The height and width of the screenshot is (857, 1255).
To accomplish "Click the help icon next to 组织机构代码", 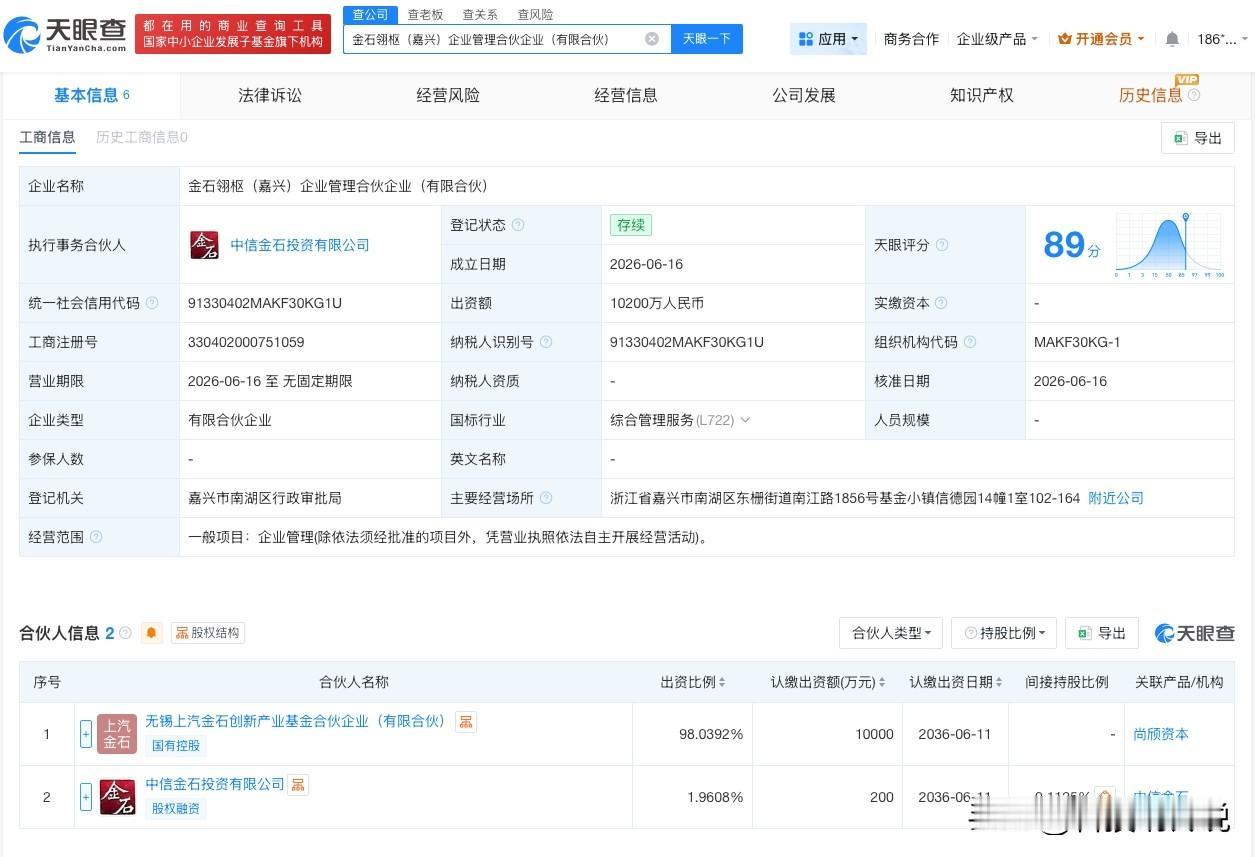I will 969,342.
